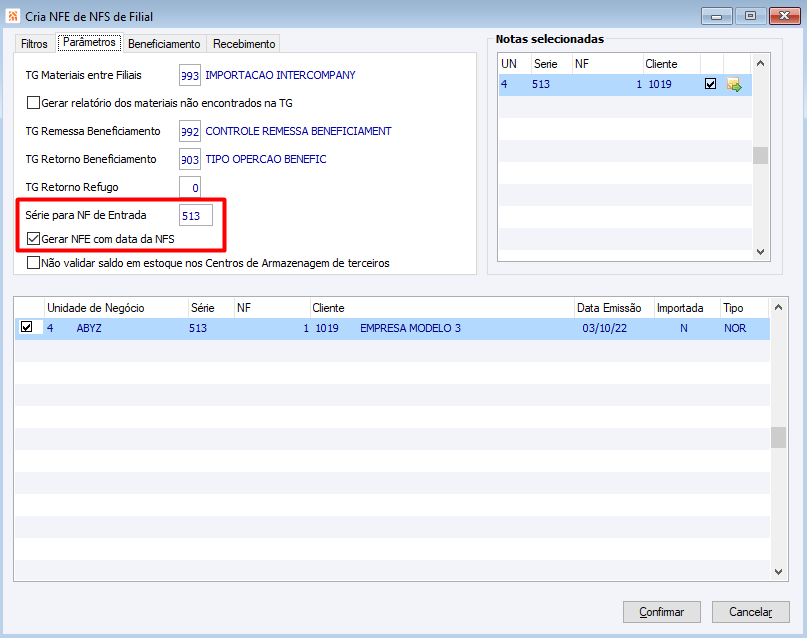This screenshot has width=807, height=638.
Task: Toggle checkbox in Notas selecionadas row 513
Action: (710, 84)
